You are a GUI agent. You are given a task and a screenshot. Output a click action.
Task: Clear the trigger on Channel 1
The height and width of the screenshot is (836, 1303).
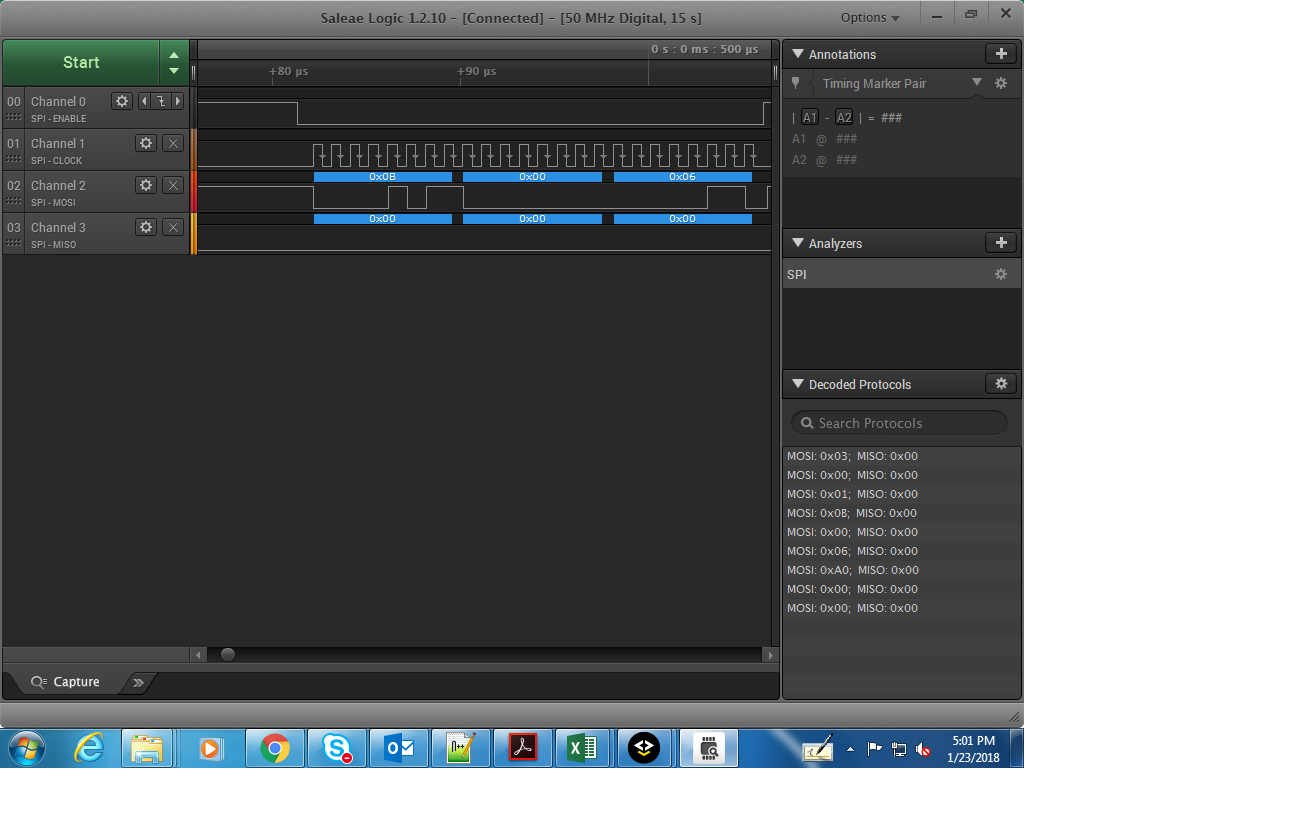click(x=173, y=143)
